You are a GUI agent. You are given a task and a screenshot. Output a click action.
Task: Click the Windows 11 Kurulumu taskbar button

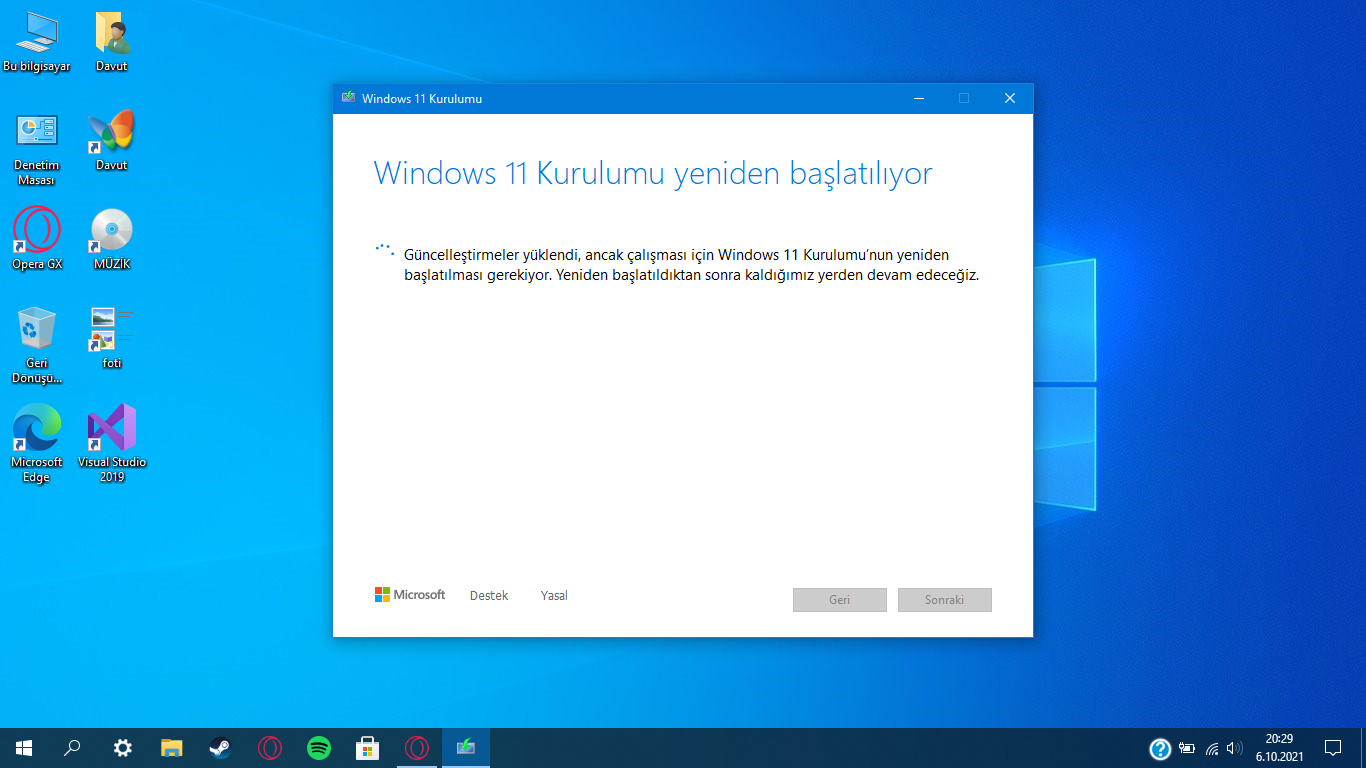tap(466, 748)
